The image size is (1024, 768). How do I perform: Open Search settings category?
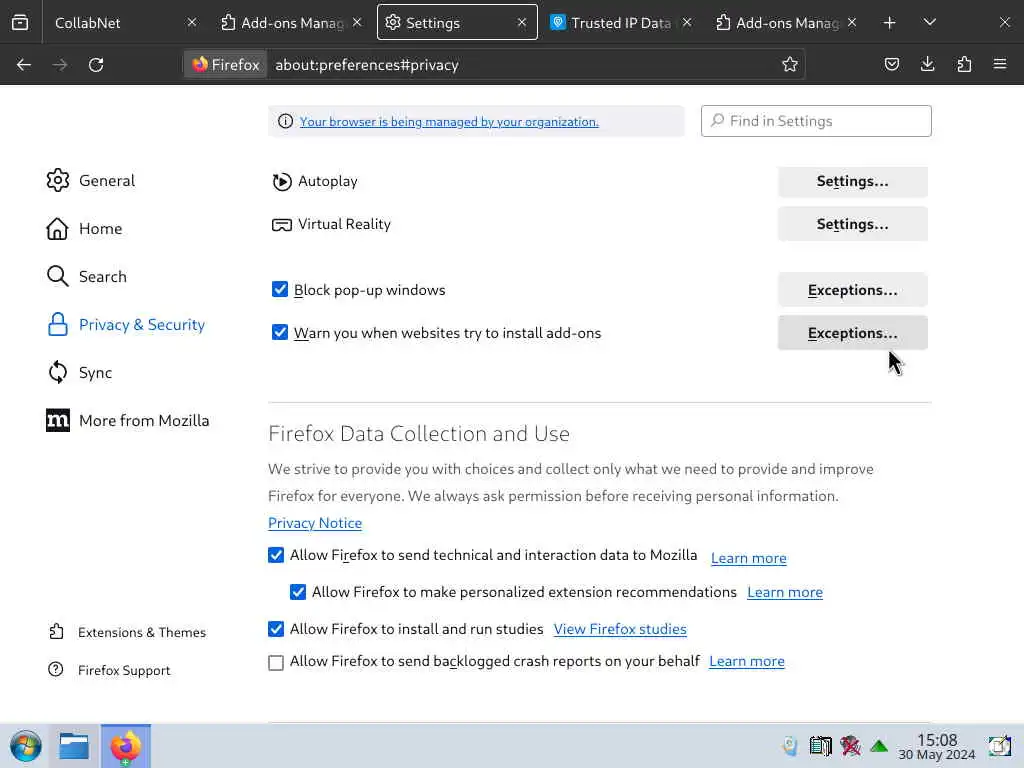[x=86, y=276]
